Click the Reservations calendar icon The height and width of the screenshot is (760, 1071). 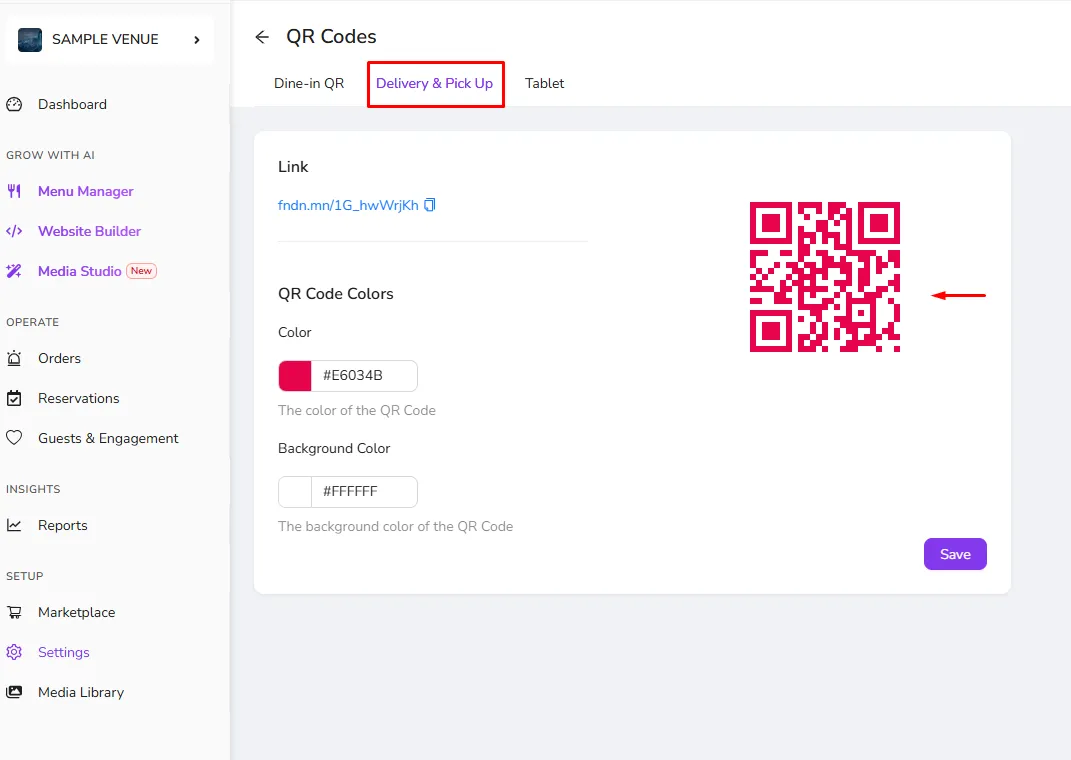click(14, 398)
